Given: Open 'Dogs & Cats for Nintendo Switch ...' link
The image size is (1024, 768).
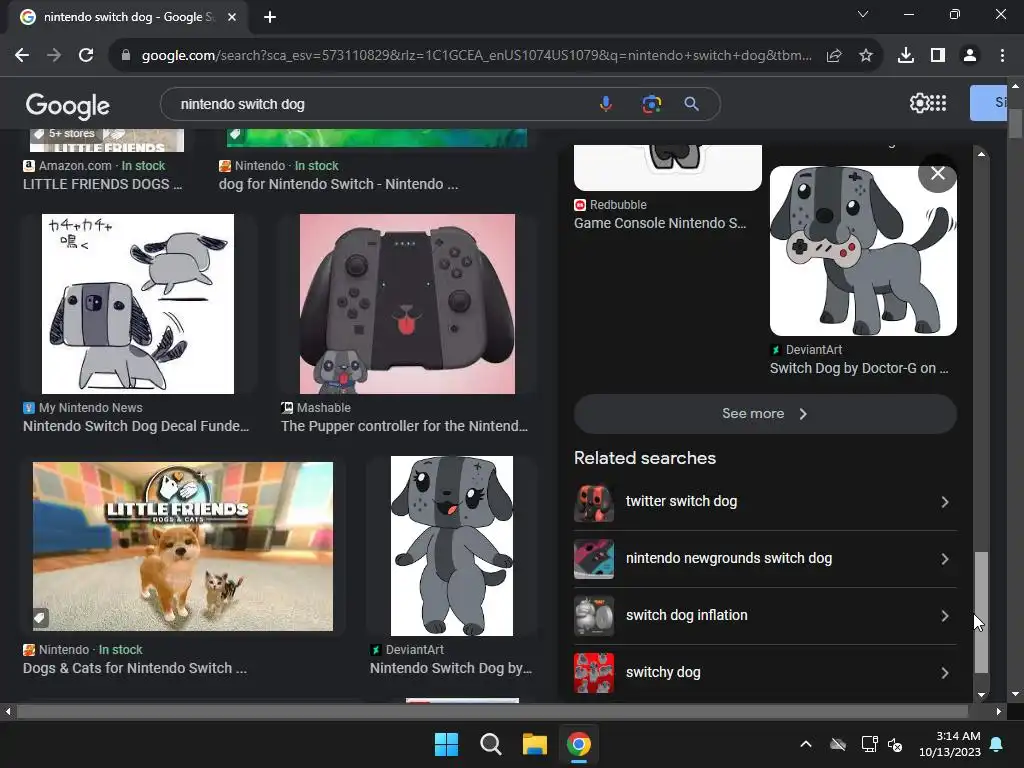Looking at the screenshot, I should pos(135,668).
